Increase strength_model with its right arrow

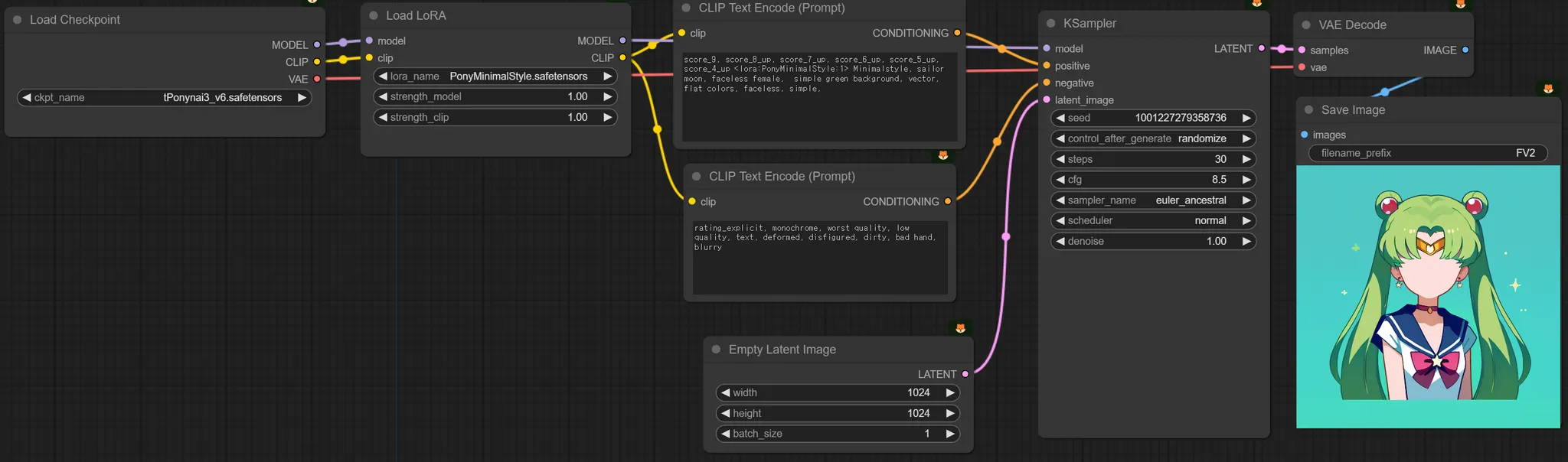coord(608,96)
